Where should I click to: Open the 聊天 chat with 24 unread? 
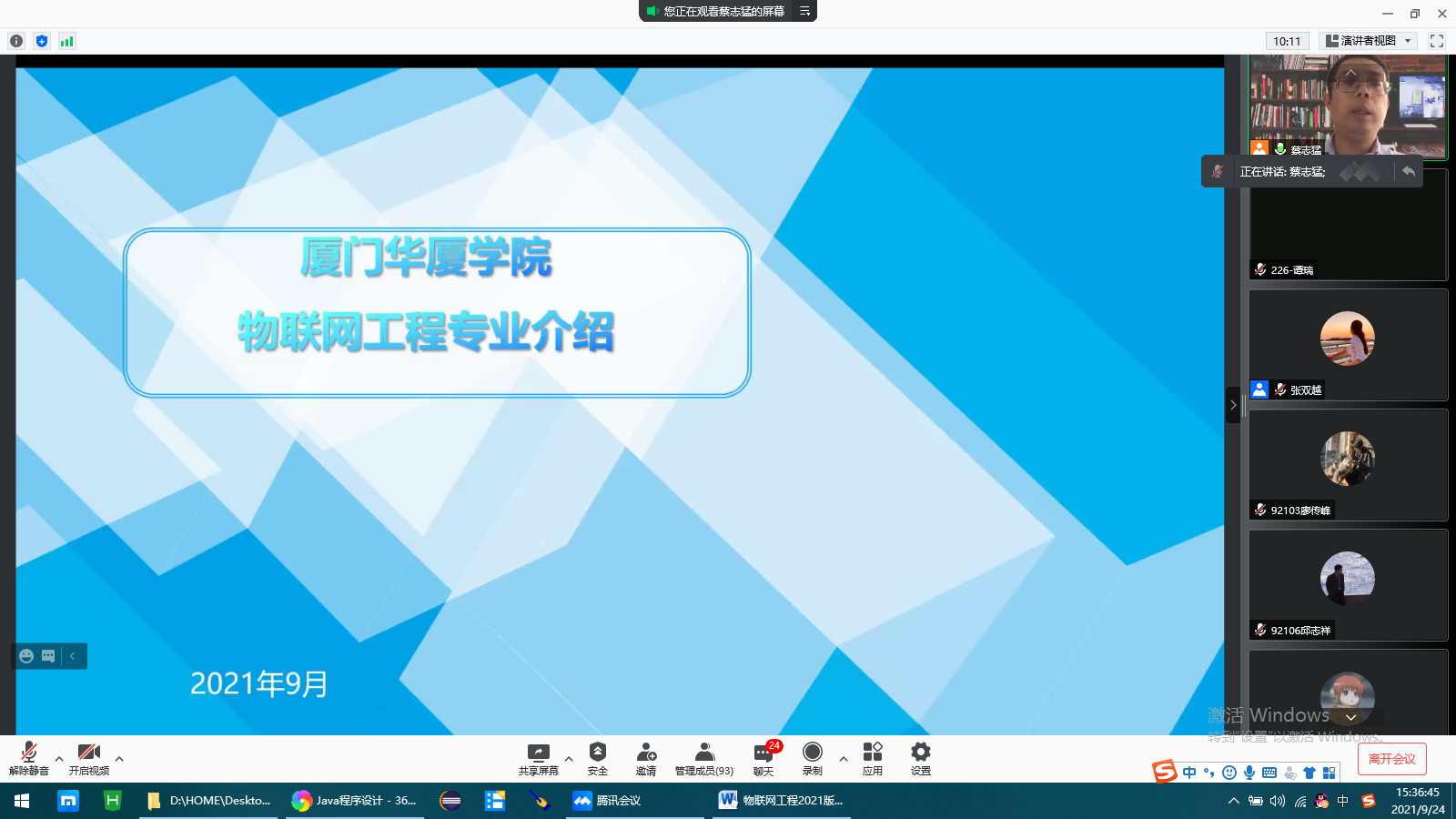[x=763, y=758]
